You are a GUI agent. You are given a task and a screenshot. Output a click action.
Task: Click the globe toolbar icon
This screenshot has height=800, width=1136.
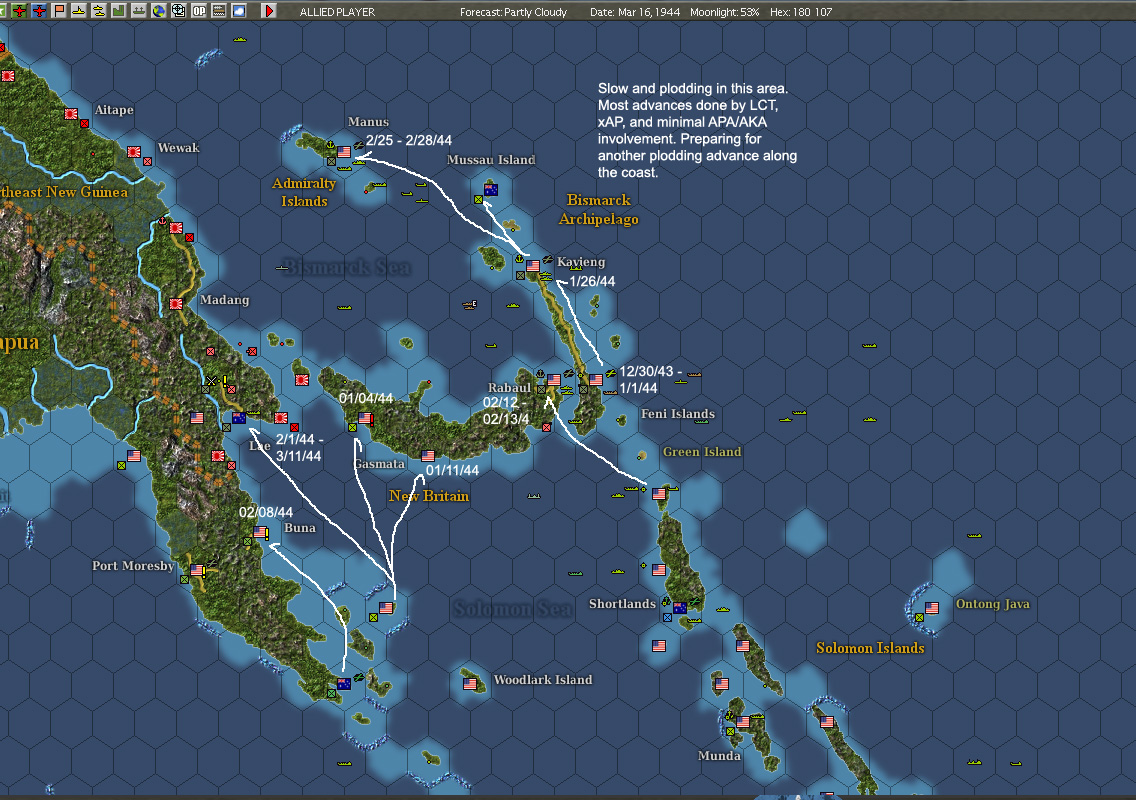(158, 11)
